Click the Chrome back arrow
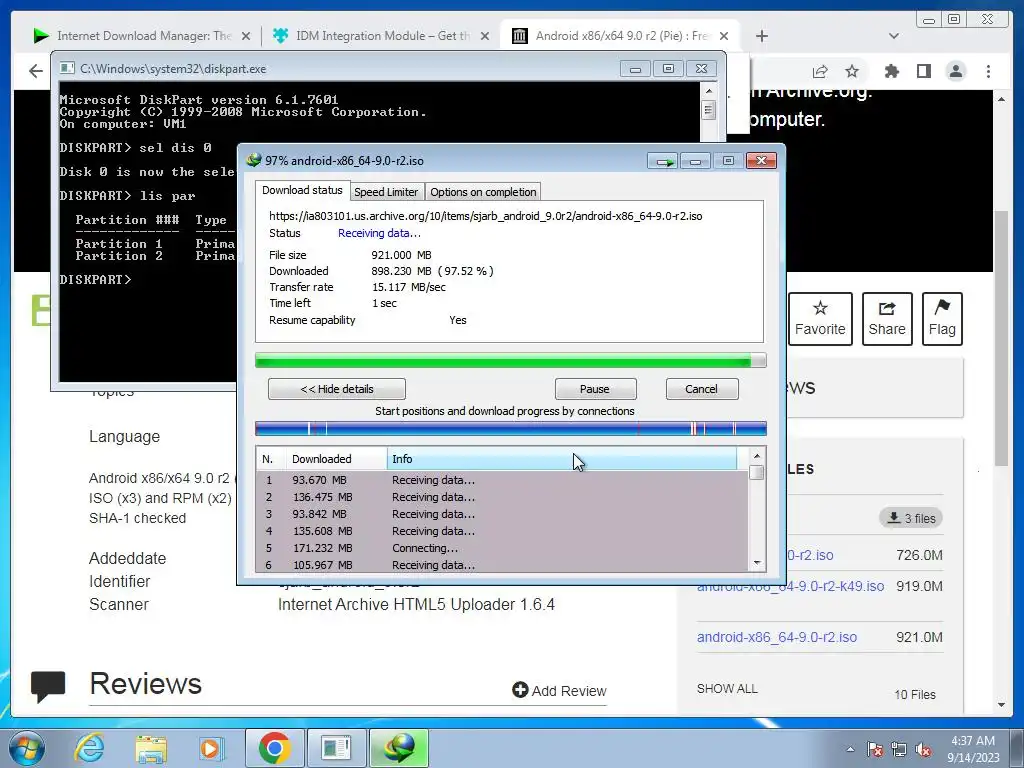 36,71
